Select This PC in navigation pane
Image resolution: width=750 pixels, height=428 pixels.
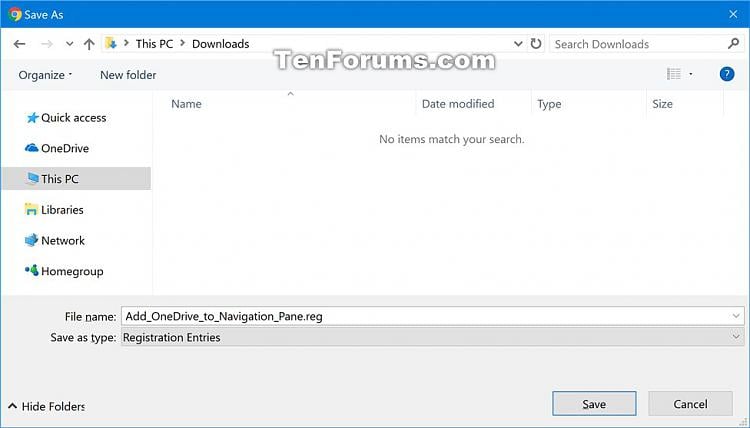click(77, 179)
